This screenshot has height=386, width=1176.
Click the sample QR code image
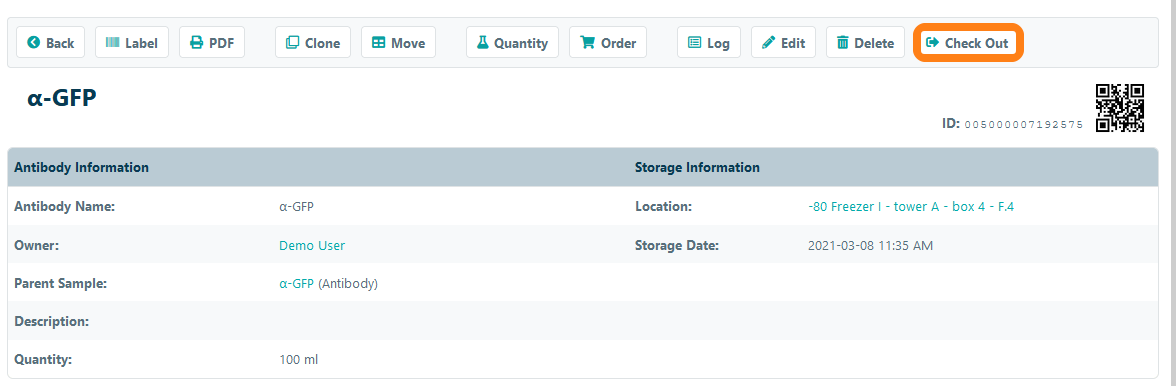click(1120, 108)
